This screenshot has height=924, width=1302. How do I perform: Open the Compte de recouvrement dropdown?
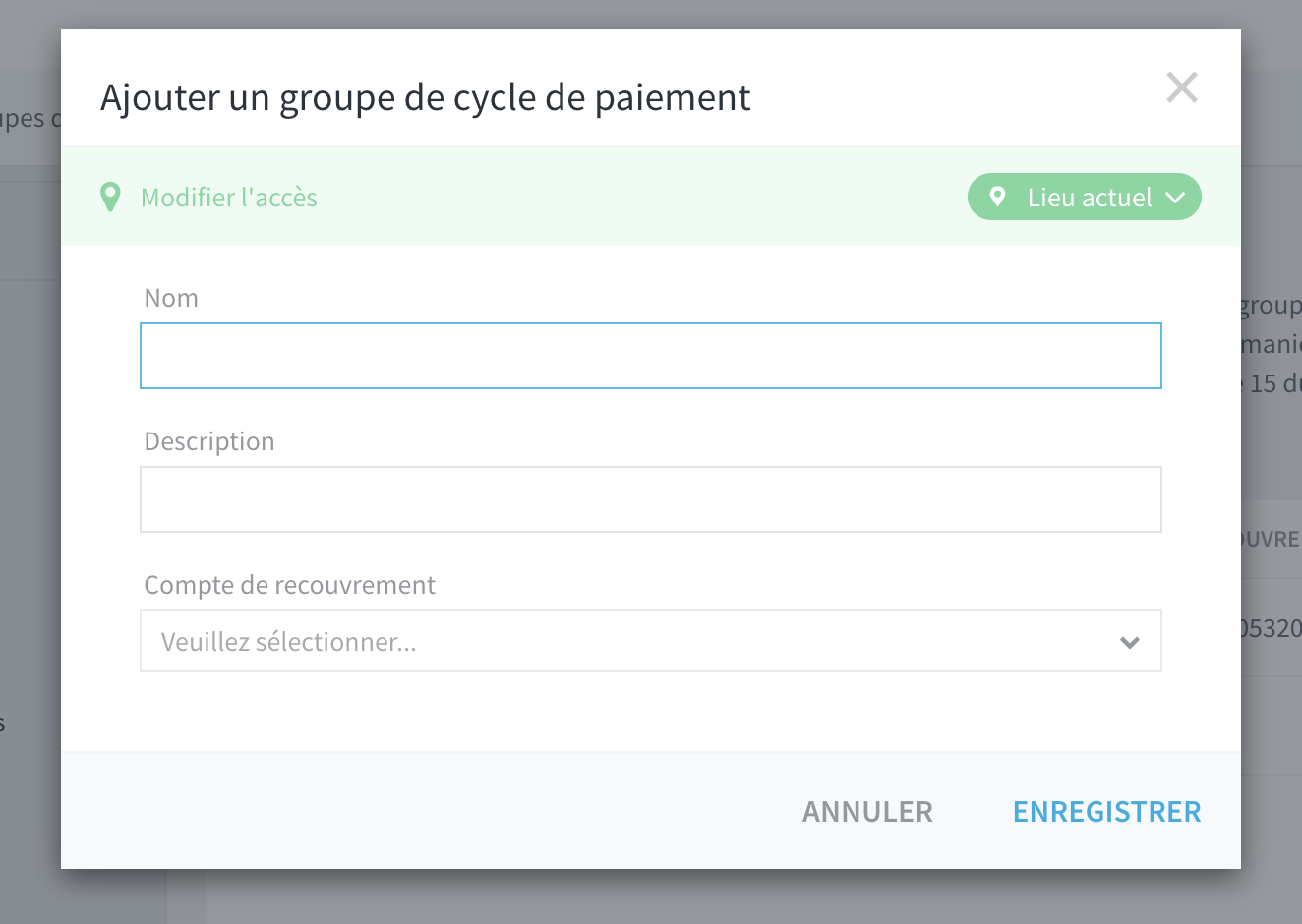(651, 641)
